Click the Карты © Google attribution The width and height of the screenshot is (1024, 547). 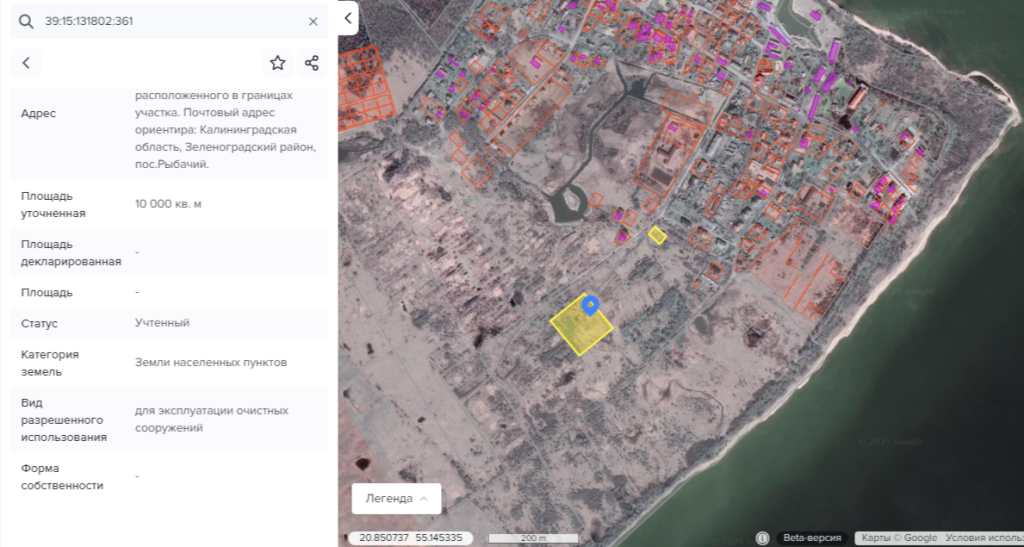click(900, 538)
